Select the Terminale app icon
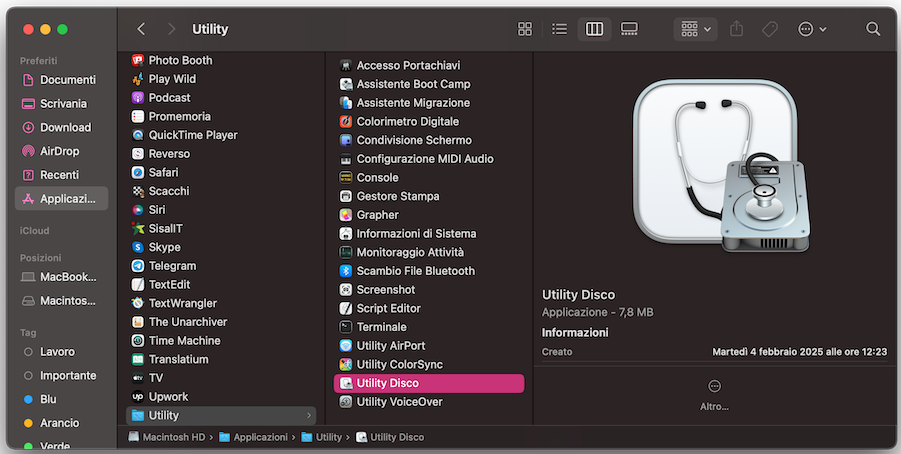The image size is (901, 454). point(345,327)
